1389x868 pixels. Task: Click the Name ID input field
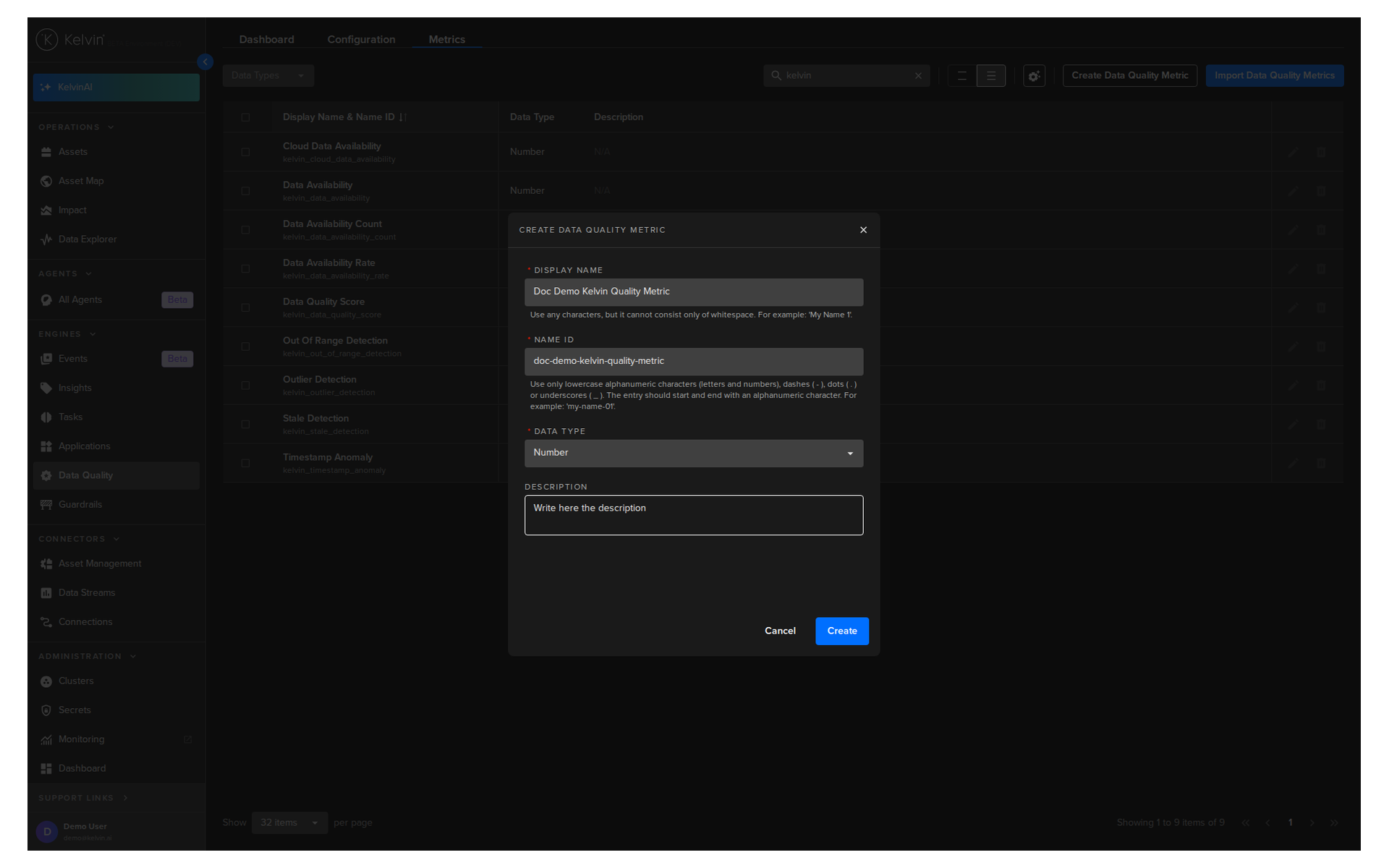pyautogui.click(x=694, y=362)
